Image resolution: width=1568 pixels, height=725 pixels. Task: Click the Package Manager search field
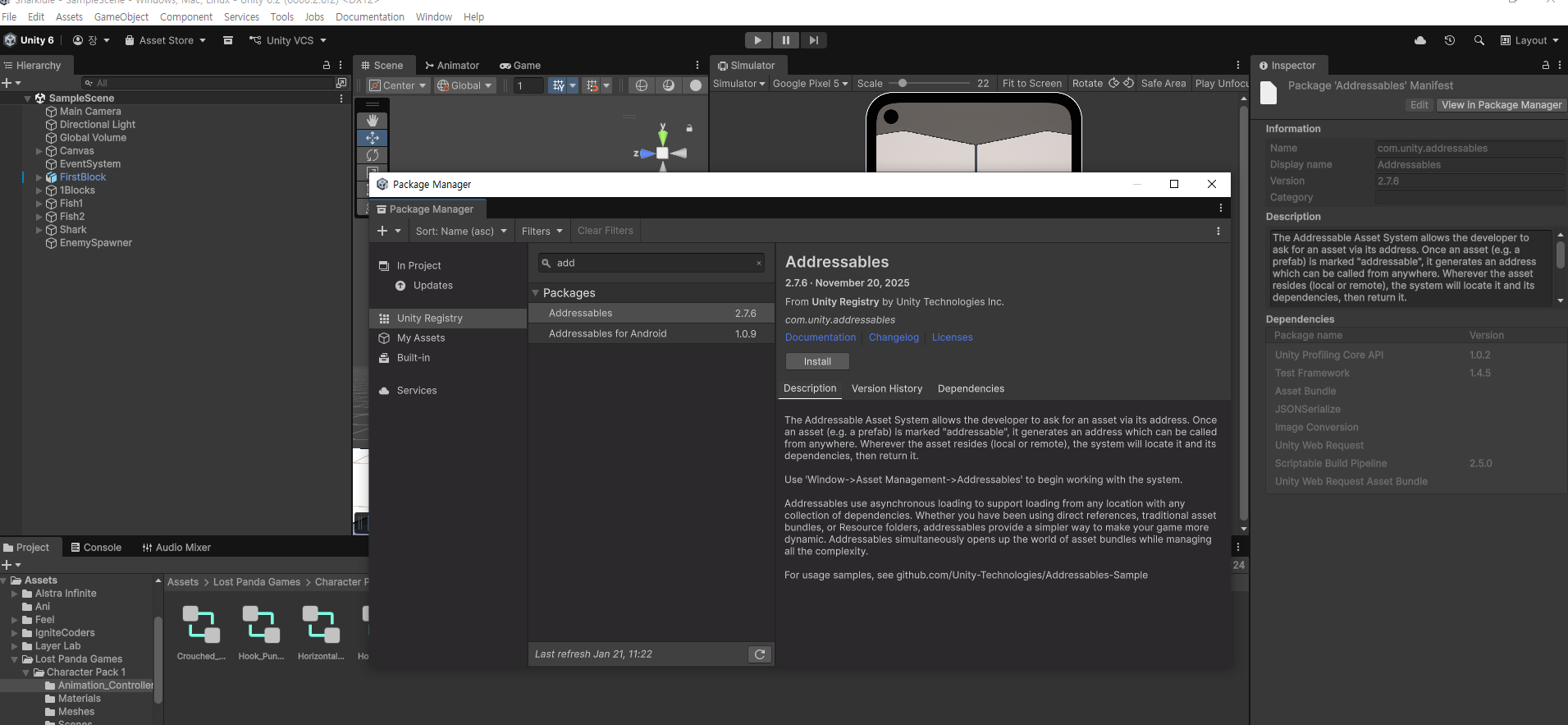tap(651, 264)
